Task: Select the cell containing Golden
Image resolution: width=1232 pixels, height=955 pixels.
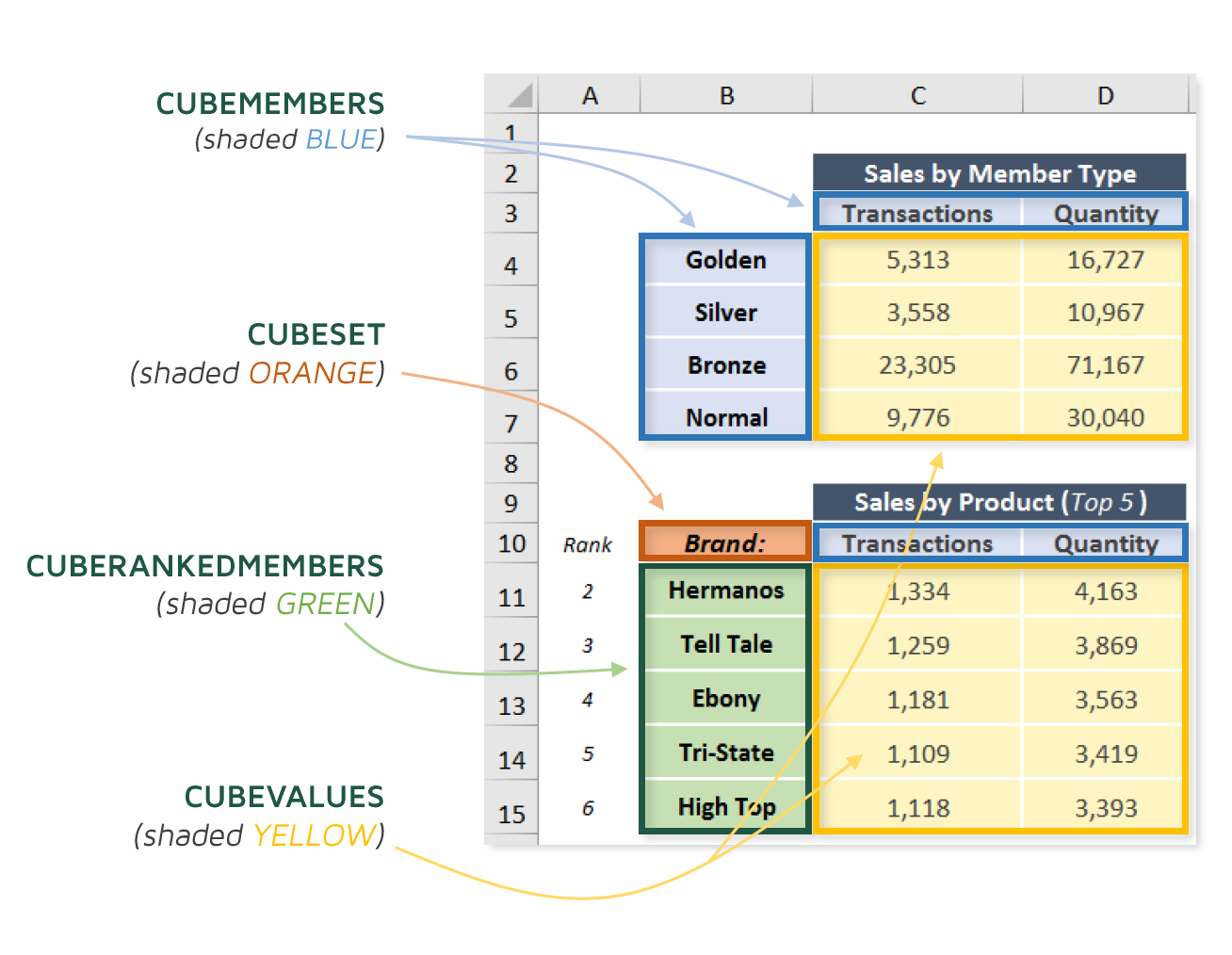Action: 725,260
